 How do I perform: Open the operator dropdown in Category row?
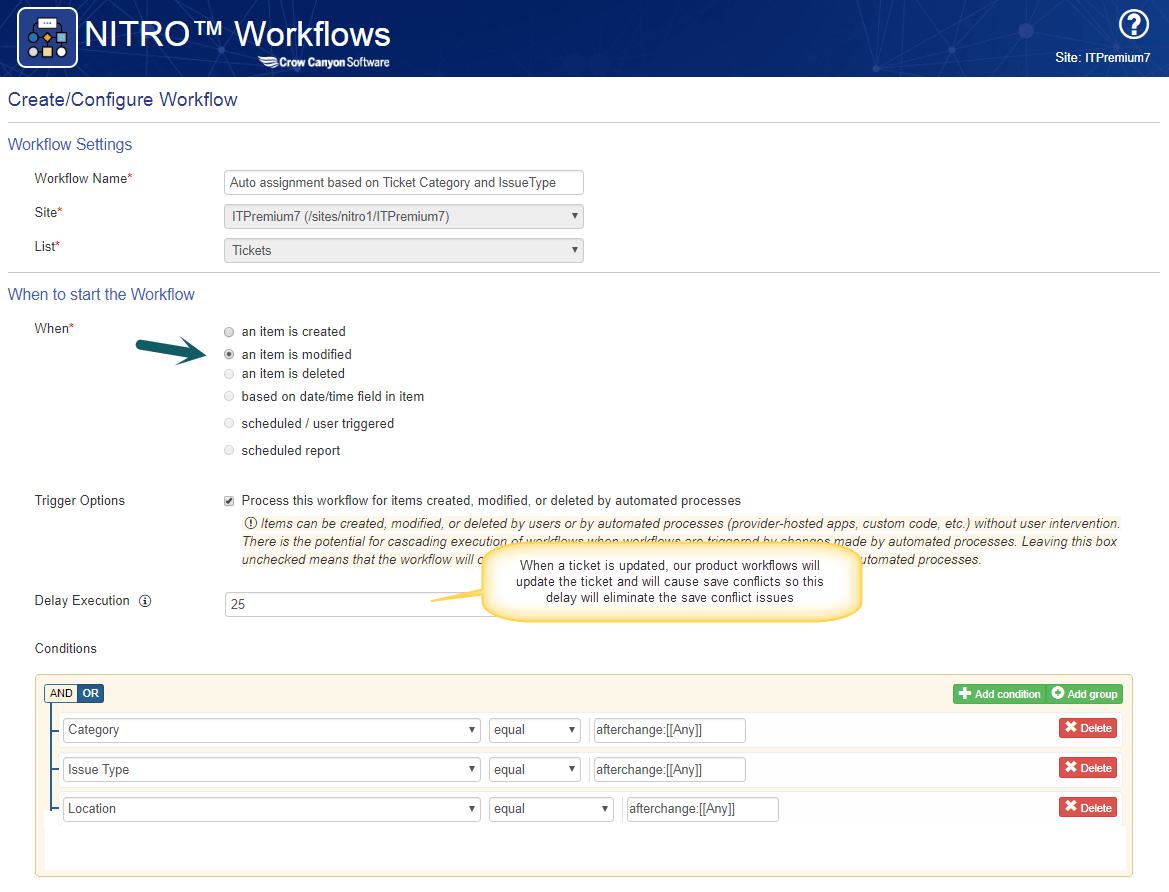[535, 730]
